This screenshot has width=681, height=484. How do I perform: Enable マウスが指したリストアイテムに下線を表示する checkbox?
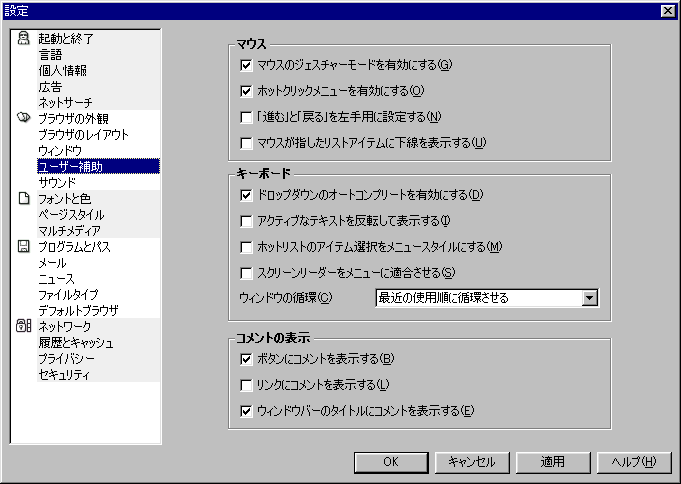pos(246,143)
